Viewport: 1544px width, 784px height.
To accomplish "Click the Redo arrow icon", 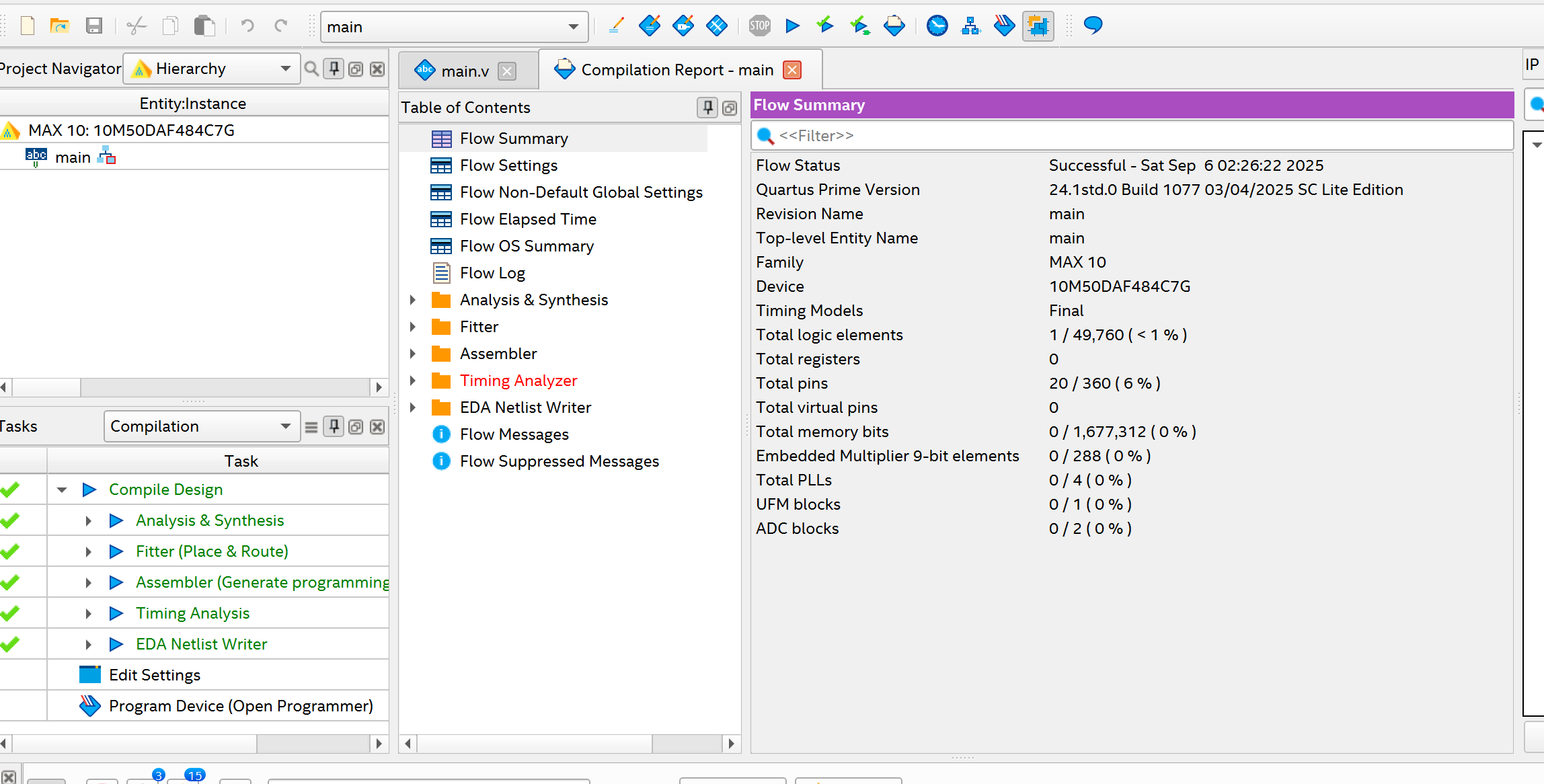I will click(x=281, y=26).
